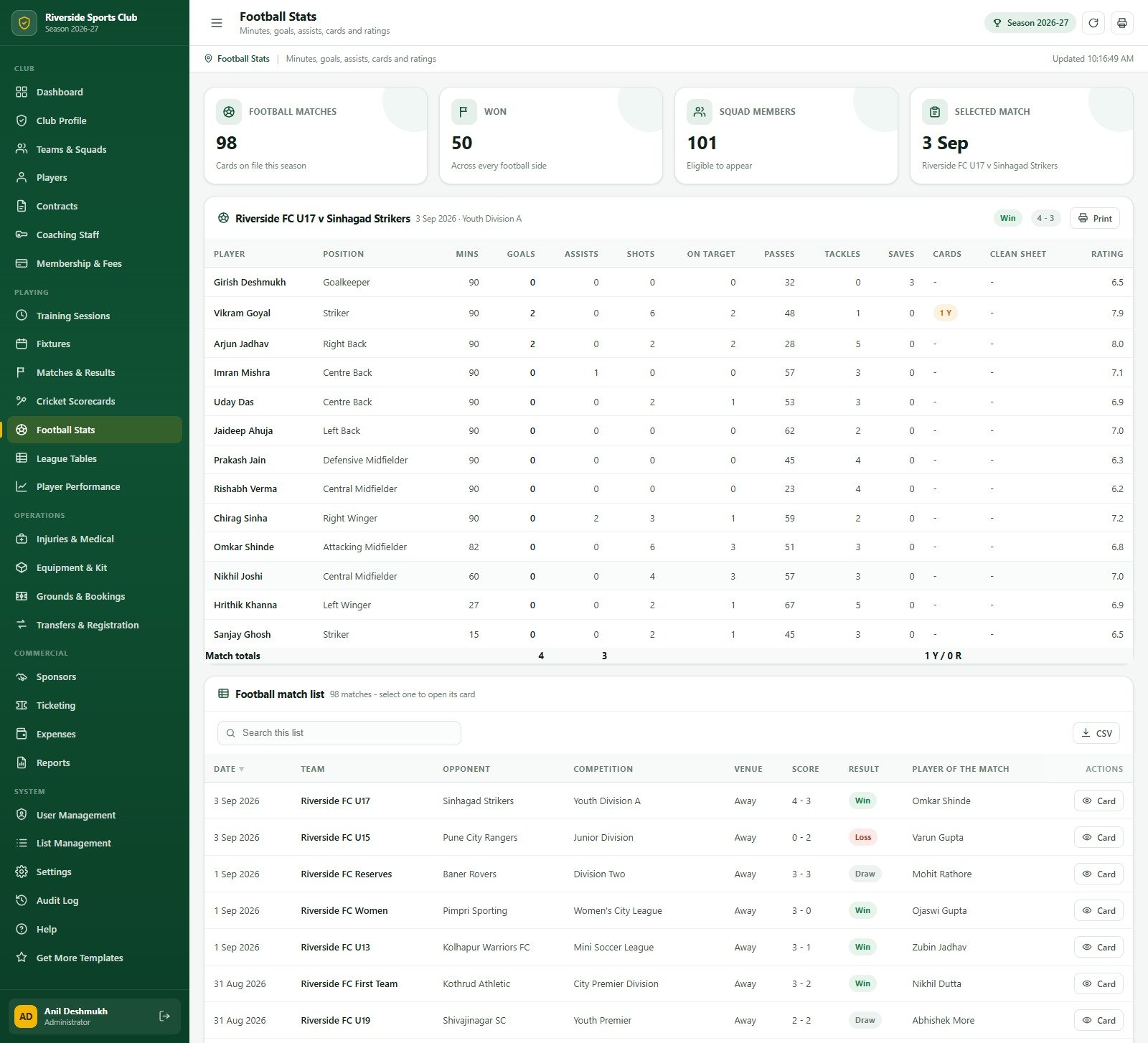
Task: Click the Rating column header
Action: click(x=1107, y=254)
